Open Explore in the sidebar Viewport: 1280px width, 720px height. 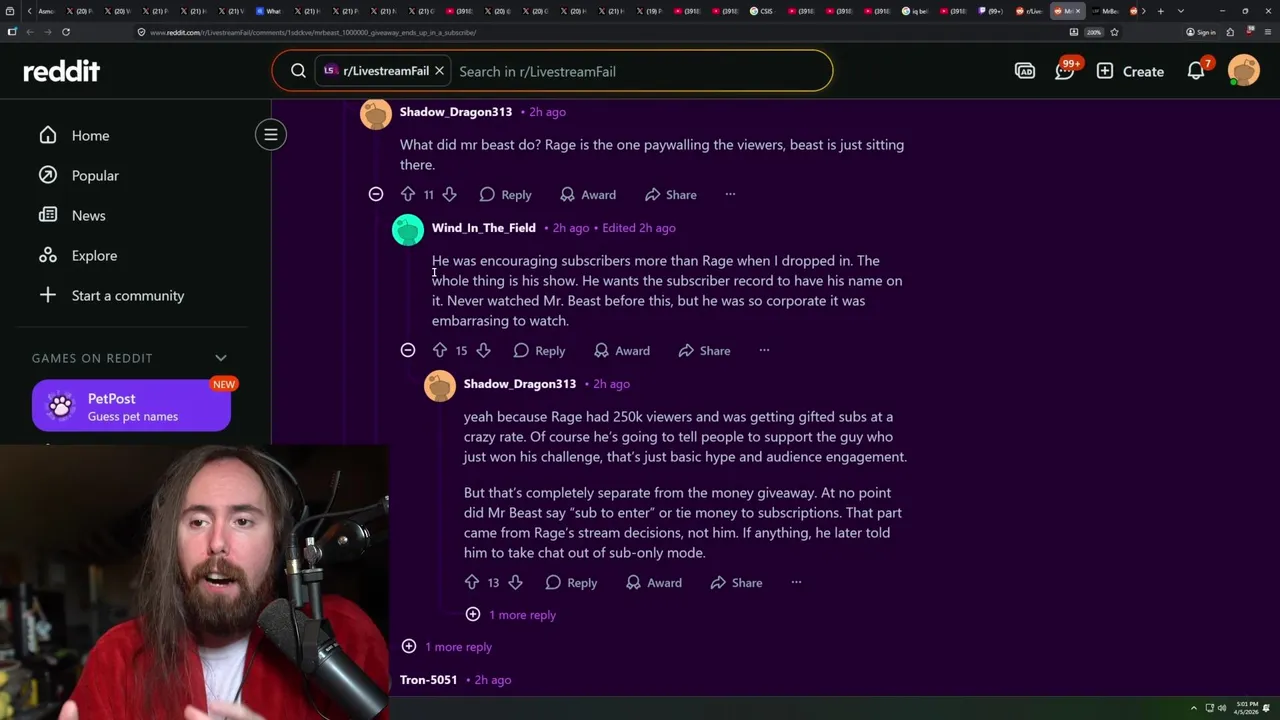[94, 255]
